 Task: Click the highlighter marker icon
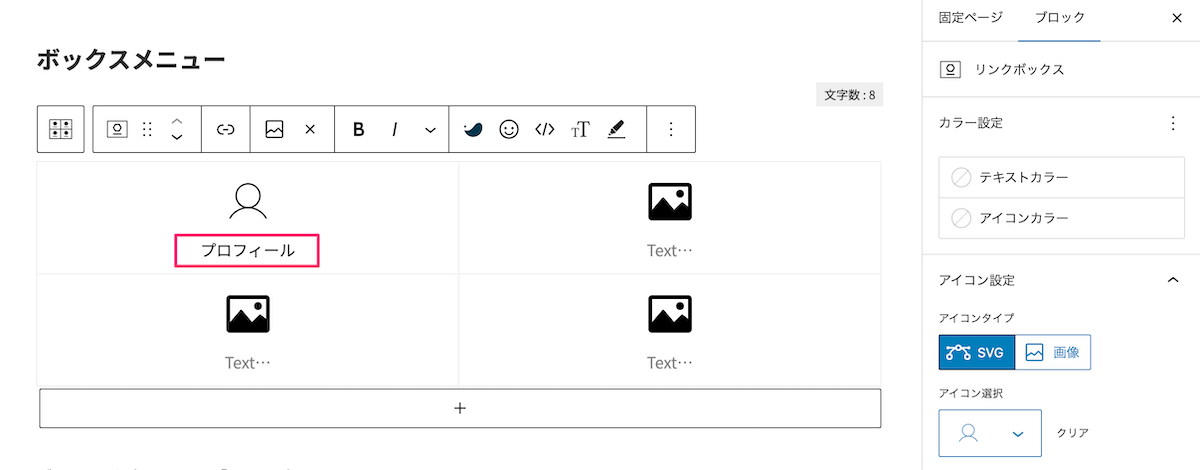(616, 129)
